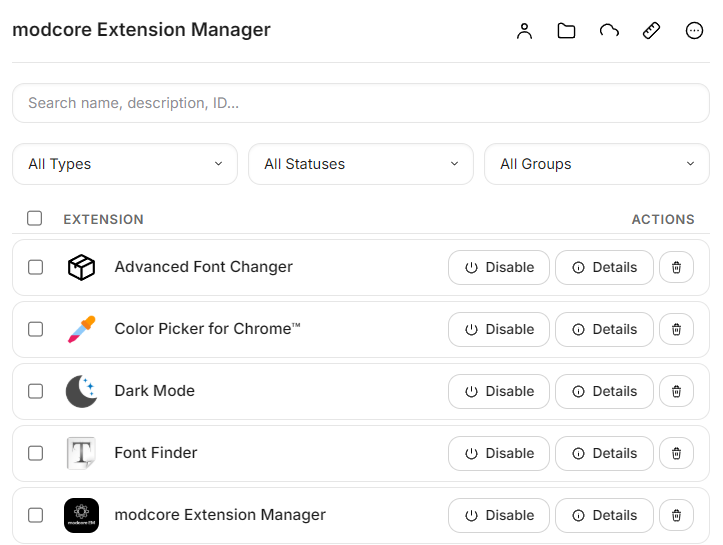The height and width of the screenshot is (545, 723).
Task: Open the folder icon in header
Action: coord(567,31)
